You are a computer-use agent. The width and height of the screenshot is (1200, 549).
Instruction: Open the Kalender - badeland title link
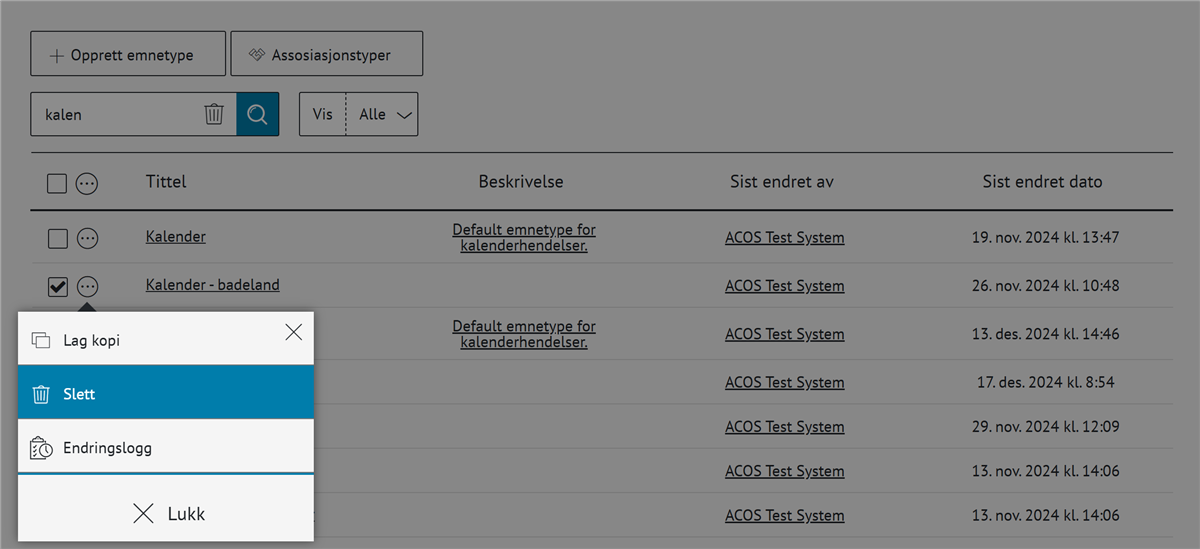click(212, 285)
